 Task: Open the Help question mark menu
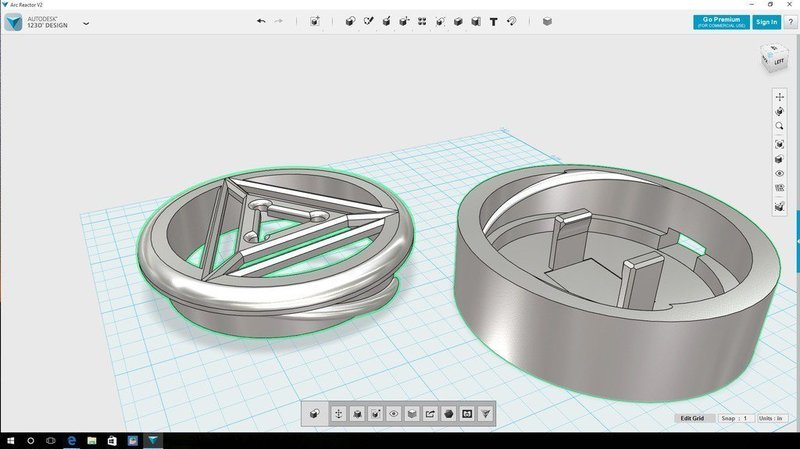[790, 22]
